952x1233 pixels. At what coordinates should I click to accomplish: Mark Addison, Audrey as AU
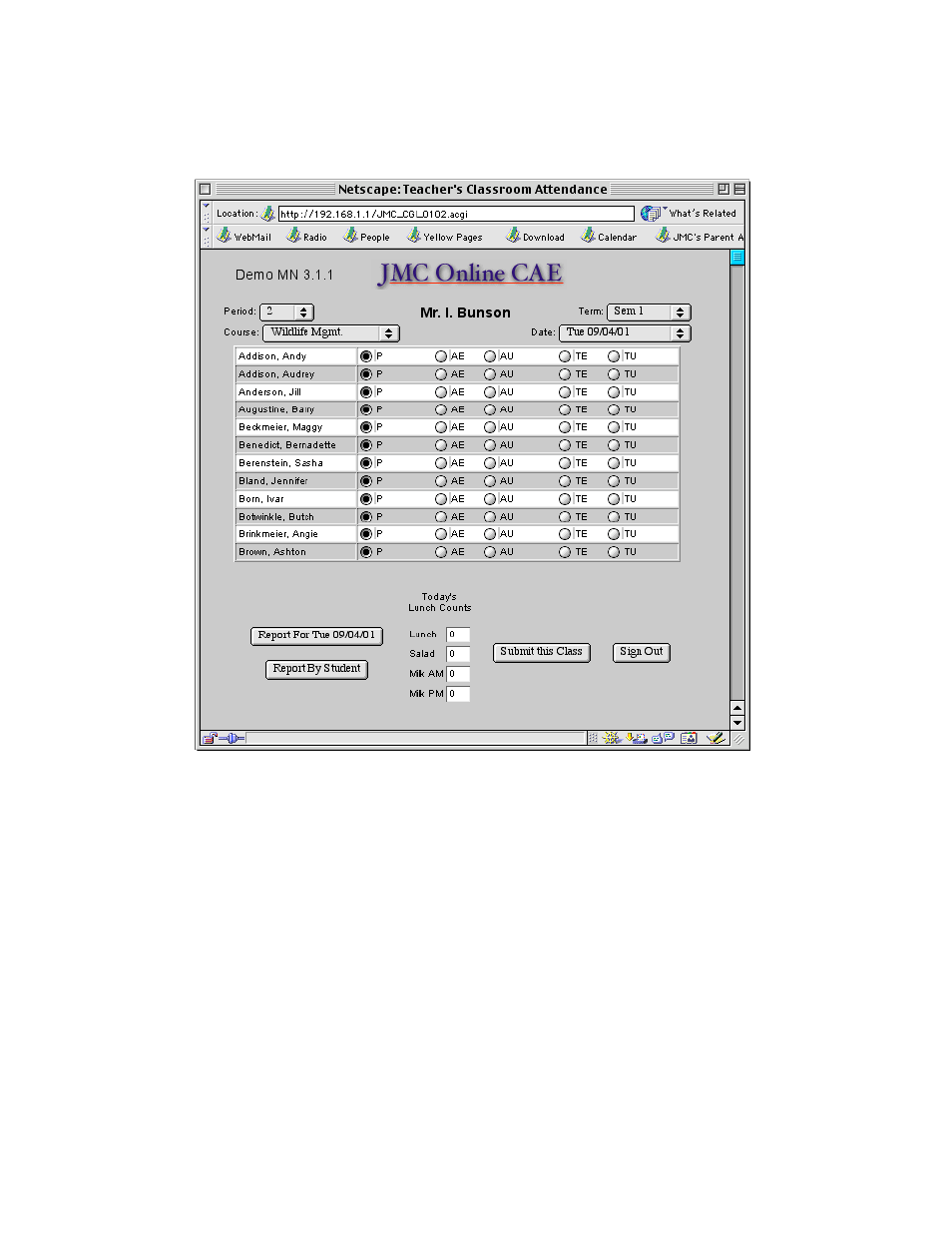tap(490, 374)
